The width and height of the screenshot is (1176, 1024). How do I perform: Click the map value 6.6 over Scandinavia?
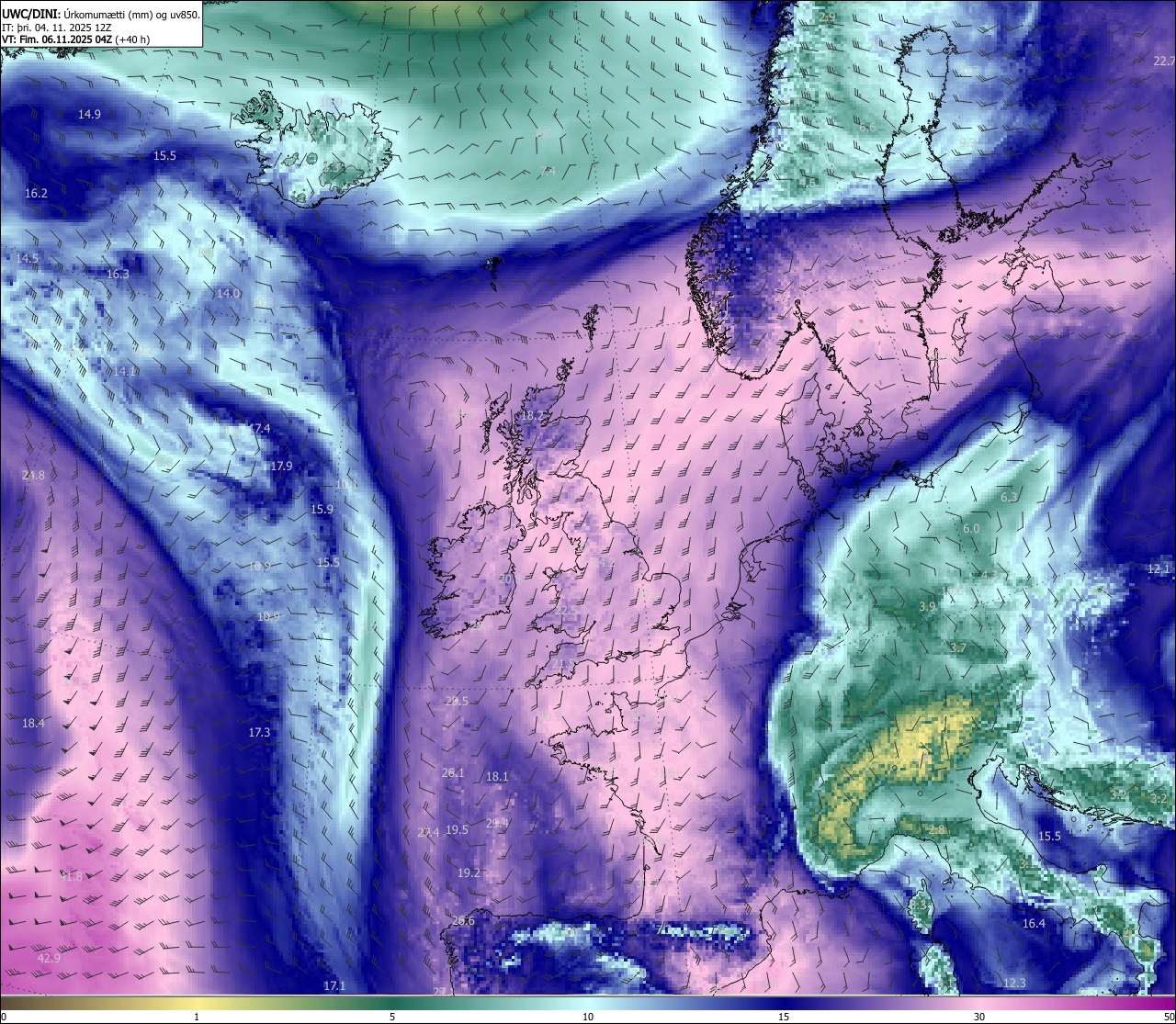867,127
